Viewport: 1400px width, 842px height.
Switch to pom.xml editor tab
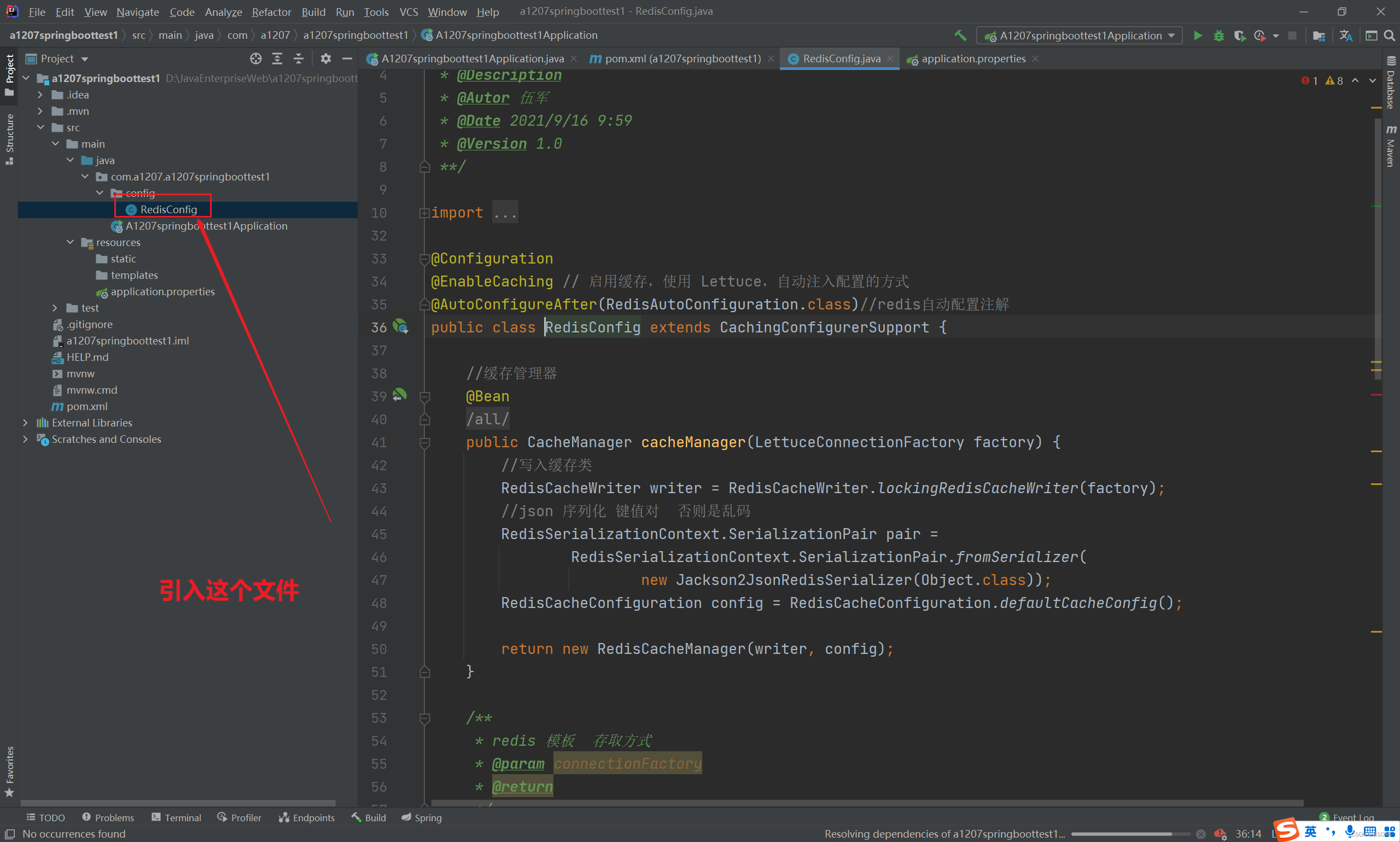[x=681, y=59]
